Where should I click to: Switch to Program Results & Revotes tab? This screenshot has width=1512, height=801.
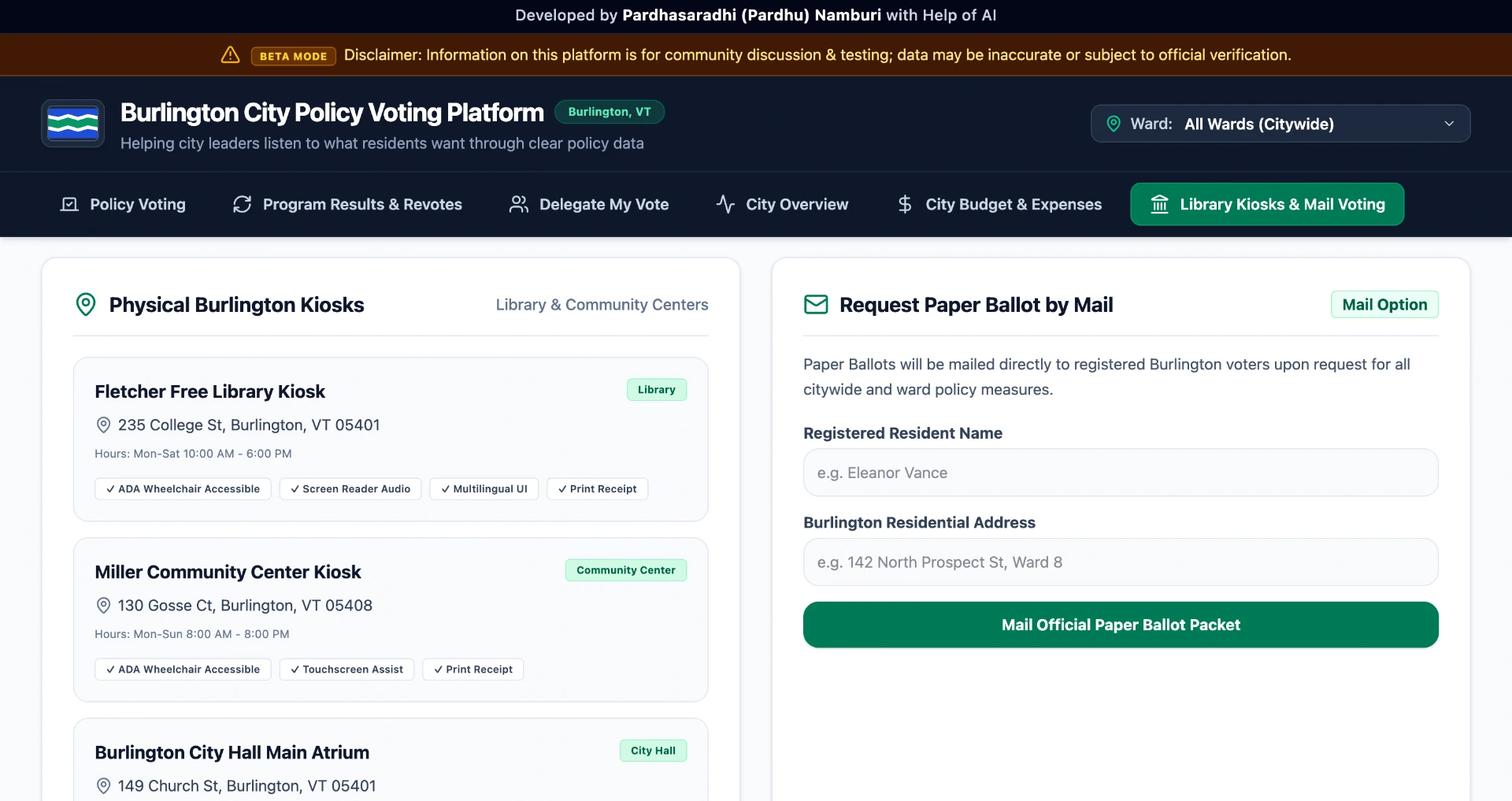(347, 205)
